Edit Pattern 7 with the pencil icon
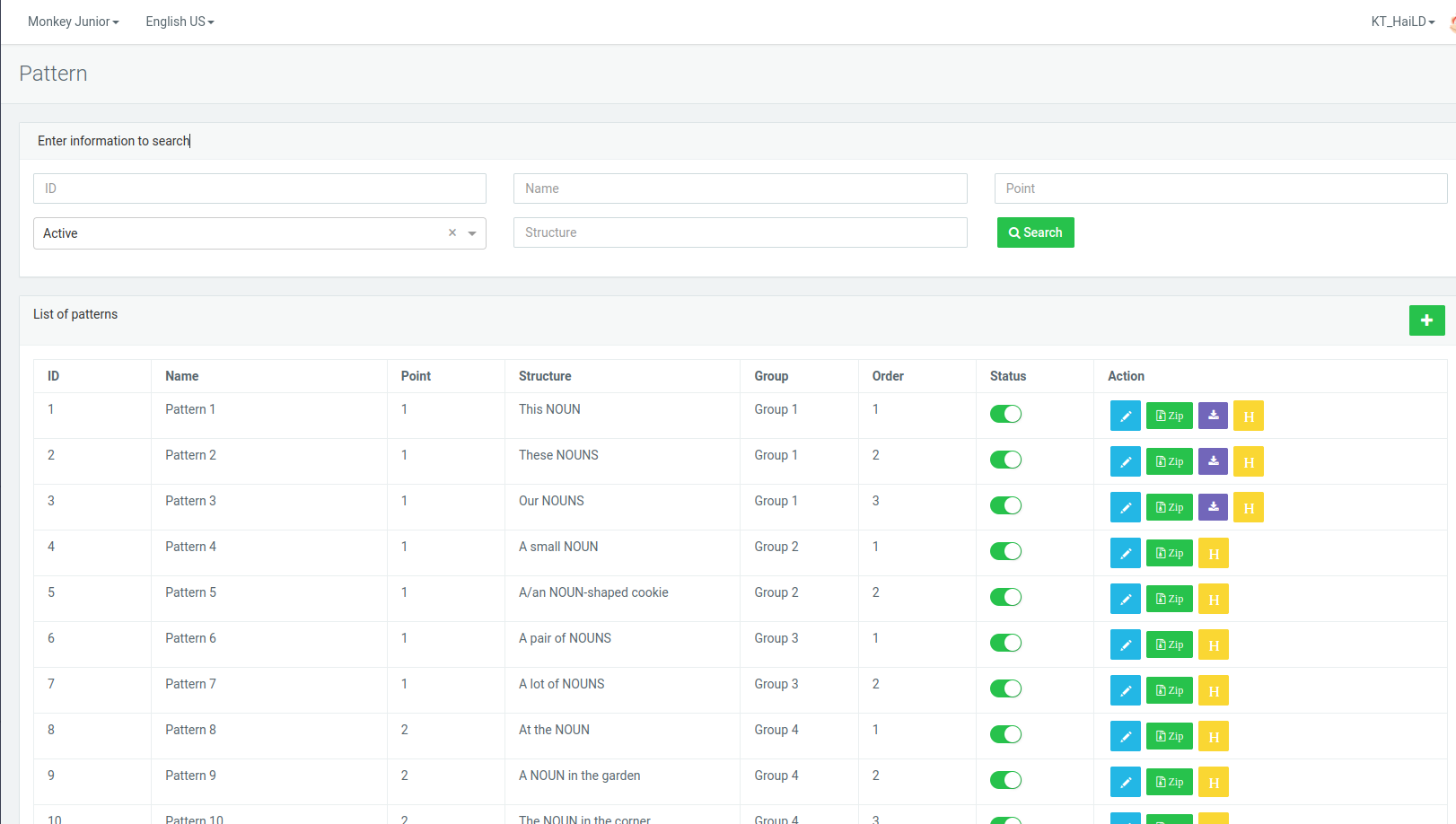Screen dimensions: 1456x824 (x=1125, y=690)
